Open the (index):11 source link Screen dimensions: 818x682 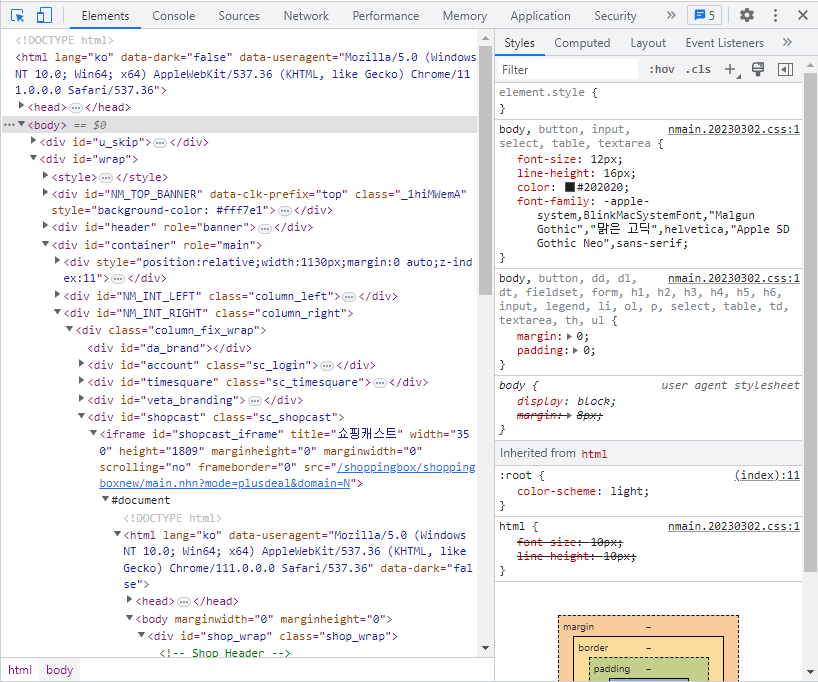click(x=767, y=475)
